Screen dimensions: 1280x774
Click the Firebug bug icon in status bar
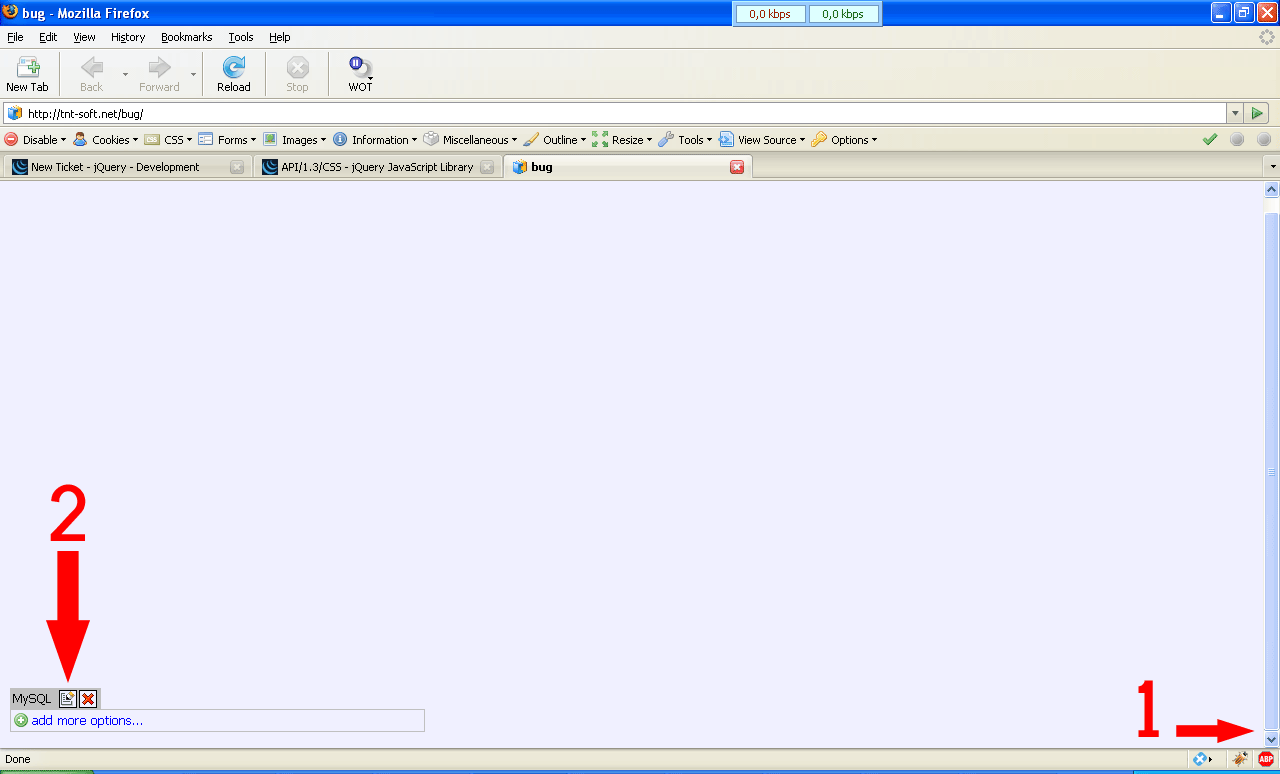1240,759
